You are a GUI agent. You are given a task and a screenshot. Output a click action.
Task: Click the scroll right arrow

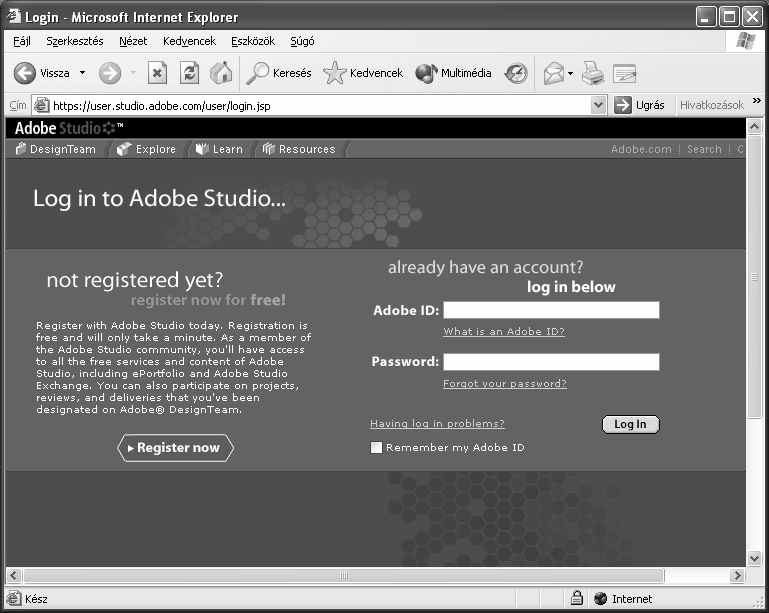coord(737,575)
